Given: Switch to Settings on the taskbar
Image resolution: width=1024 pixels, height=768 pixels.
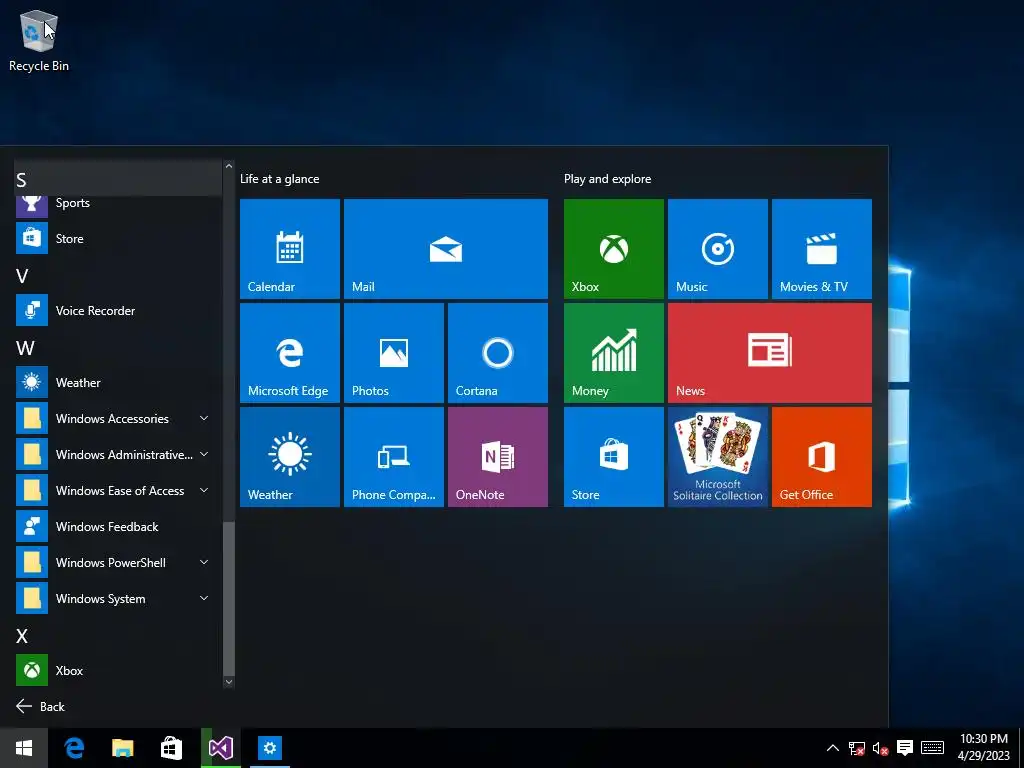Looking at the screenshot, I should (x=270, y=748).
